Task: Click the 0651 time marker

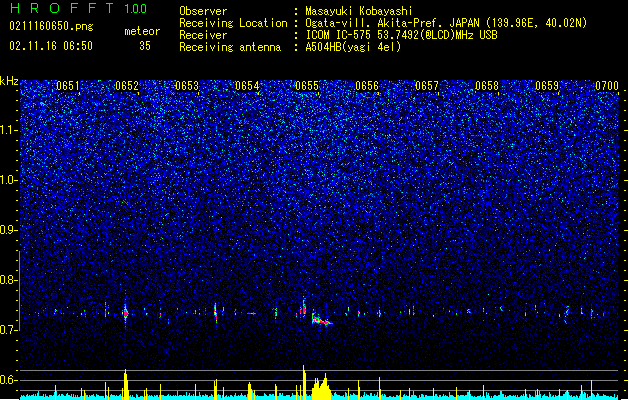Action: 68,86
